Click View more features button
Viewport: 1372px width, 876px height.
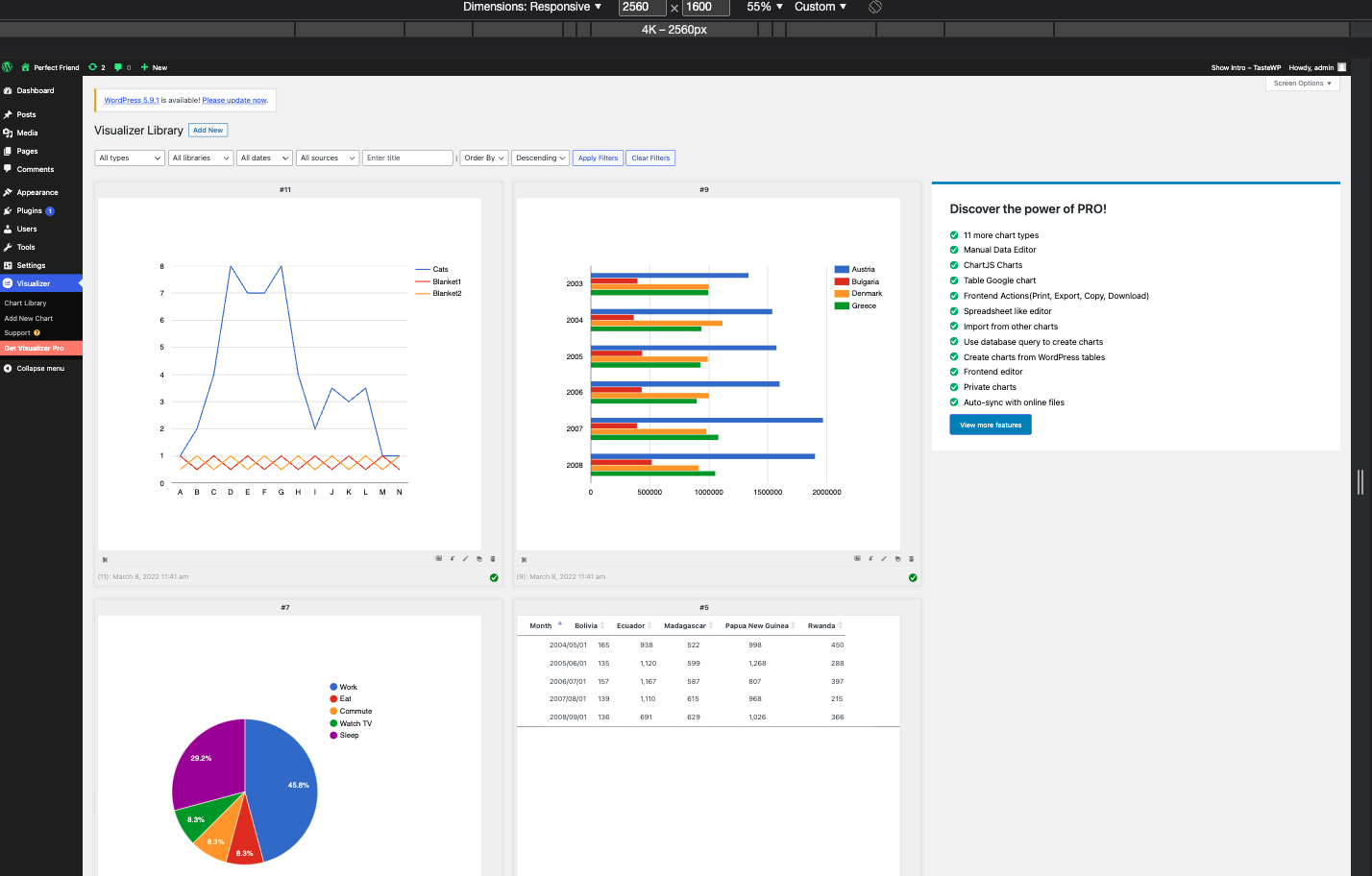[991, 425]
